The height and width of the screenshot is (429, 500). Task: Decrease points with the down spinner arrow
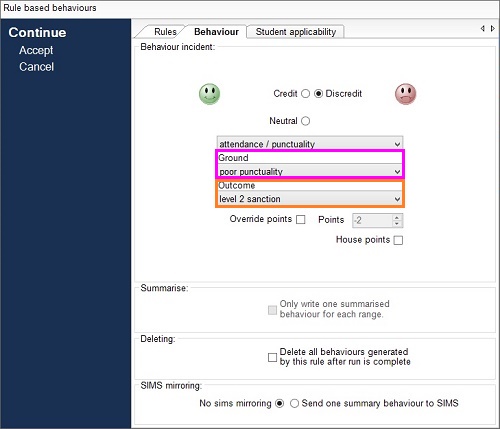pyautogui.click(x=397, y=223)
